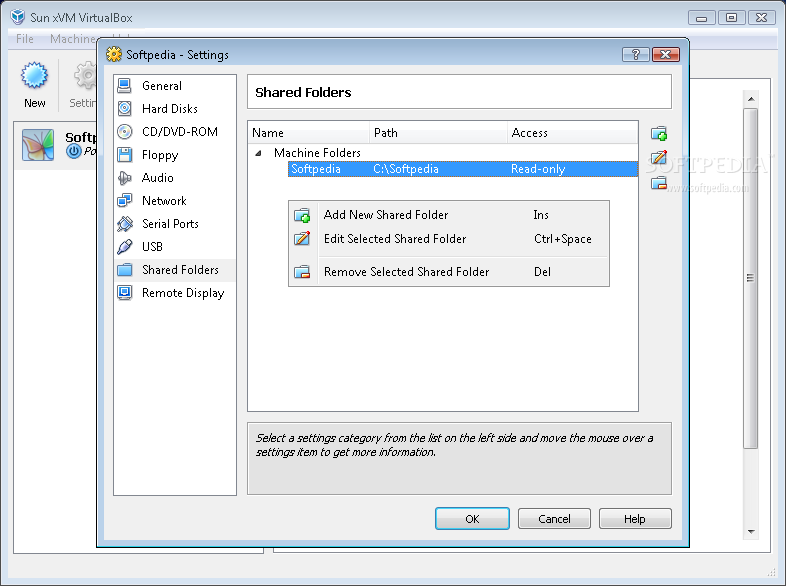Choose Add New Shared Folder from context menu
This screenshot has width=786, height=586.
point(449,215)
